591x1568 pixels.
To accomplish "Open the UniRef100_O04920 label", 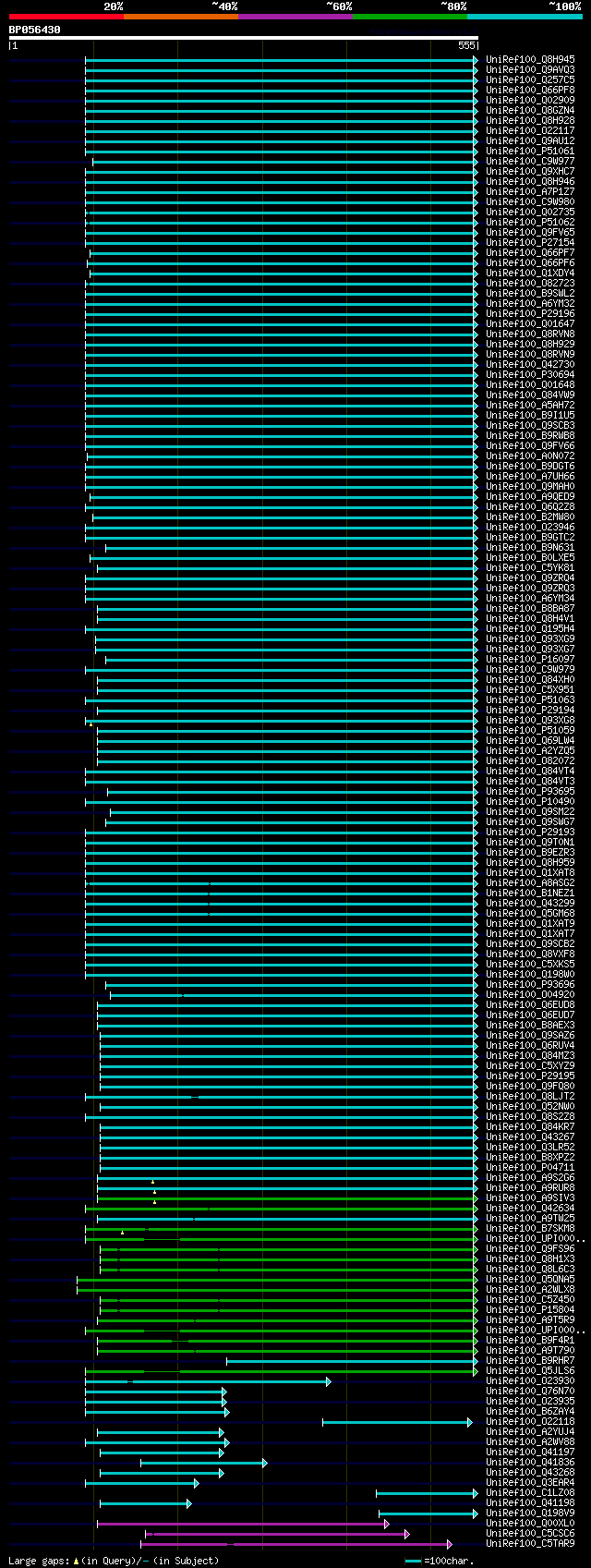I will [x=530, y=995].
